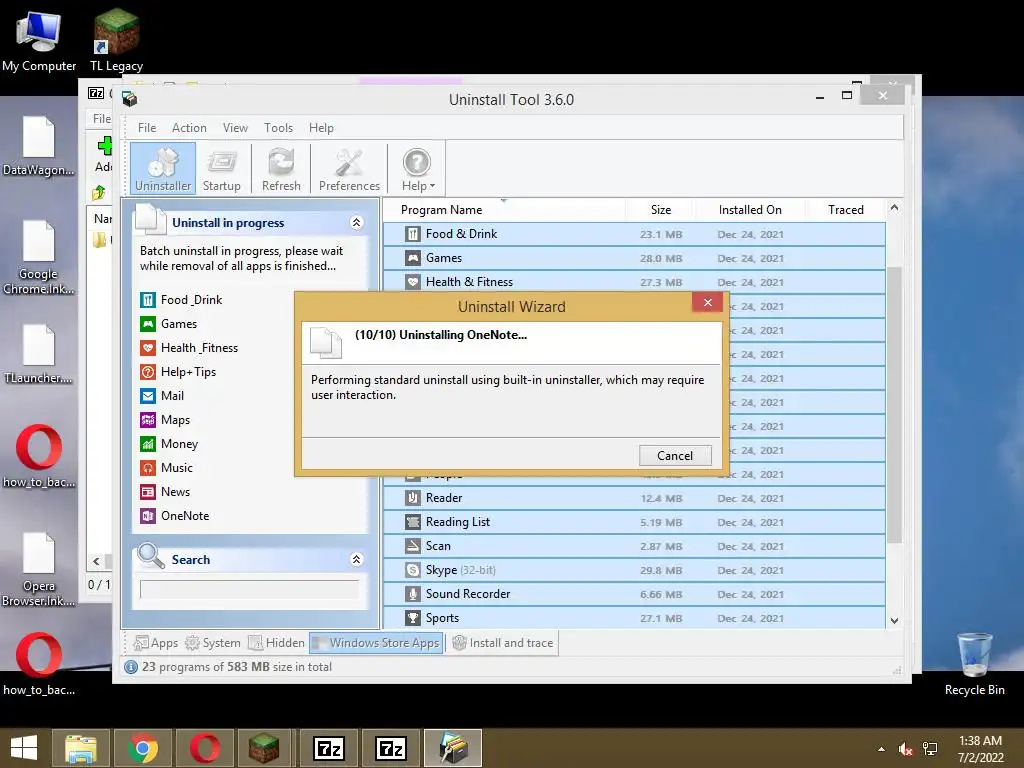Viewport: 1024px width, 768px height.
Task: Select the Reader program row
Action: pyautogui.click(x=634, y=498)
